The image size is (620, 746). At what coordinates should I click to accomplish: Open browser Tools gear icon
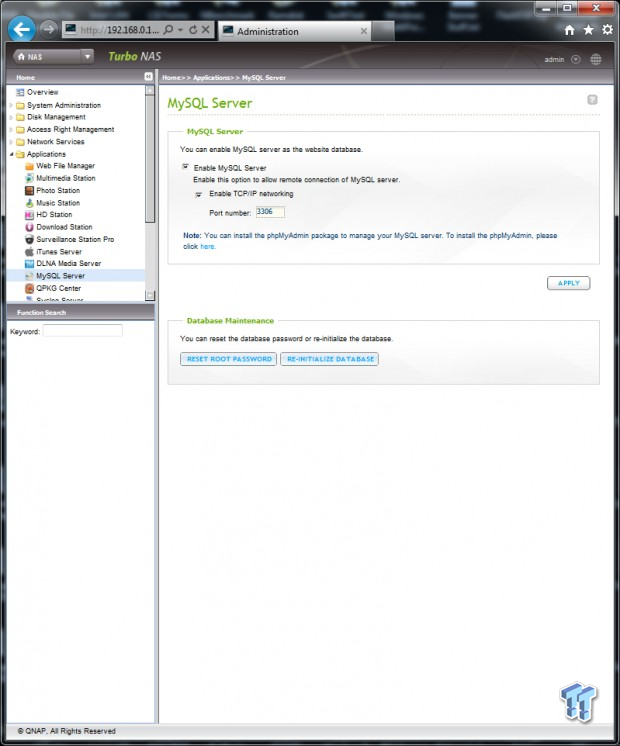(607, 29)
